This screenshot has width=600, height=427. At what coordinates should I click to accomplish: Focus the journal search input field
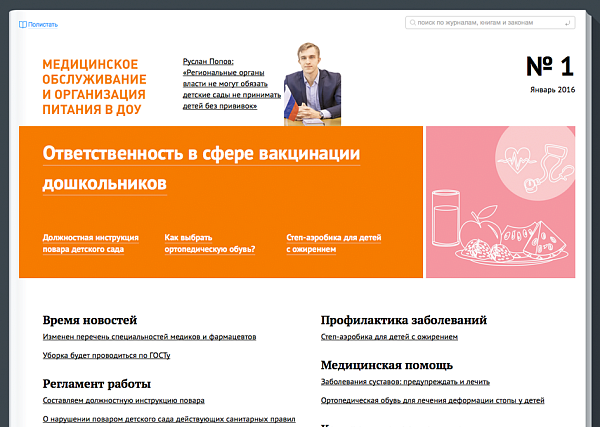(490, 23)
